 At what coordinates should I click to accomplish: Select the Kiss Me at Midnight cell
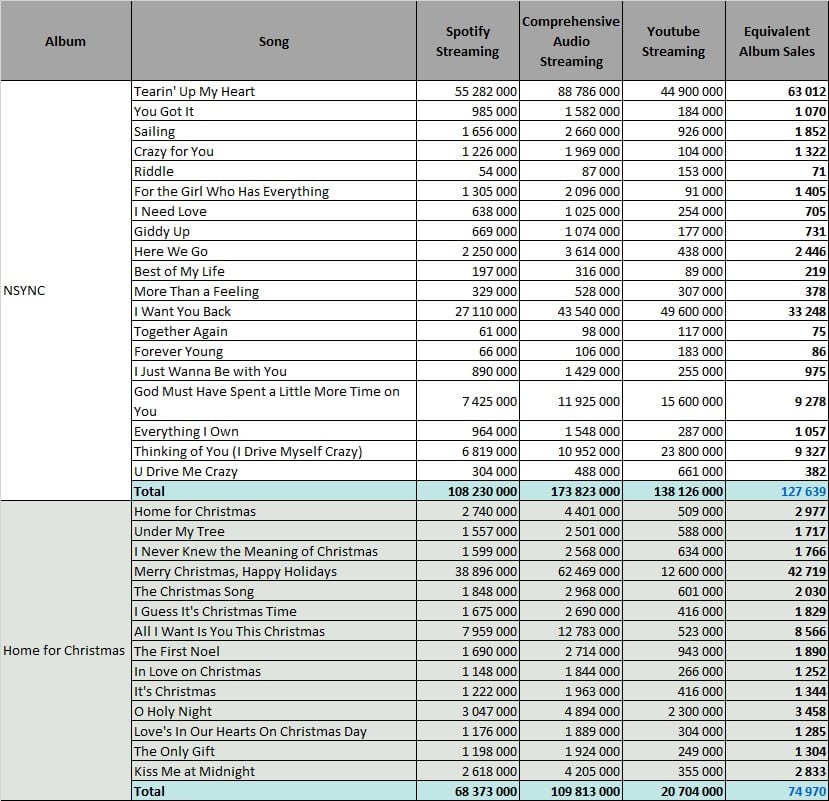coord(274,771)
